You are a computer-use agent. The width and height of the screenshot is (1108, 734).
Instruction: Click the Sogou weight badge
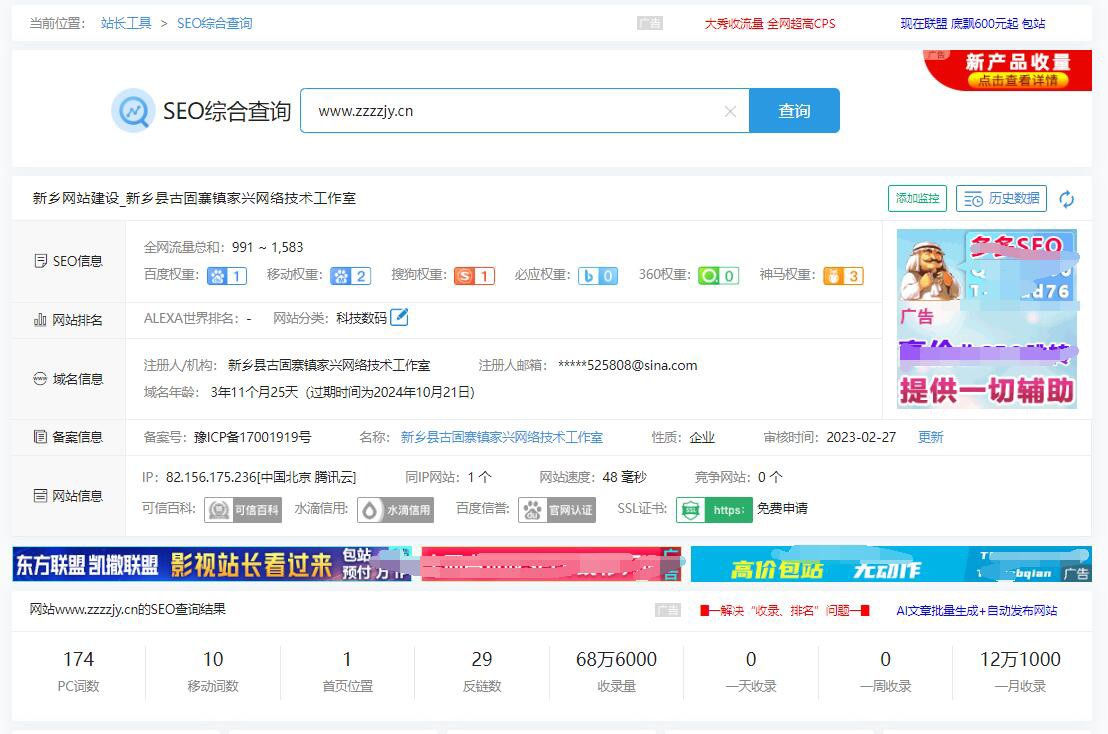click(x=474, y=276)
